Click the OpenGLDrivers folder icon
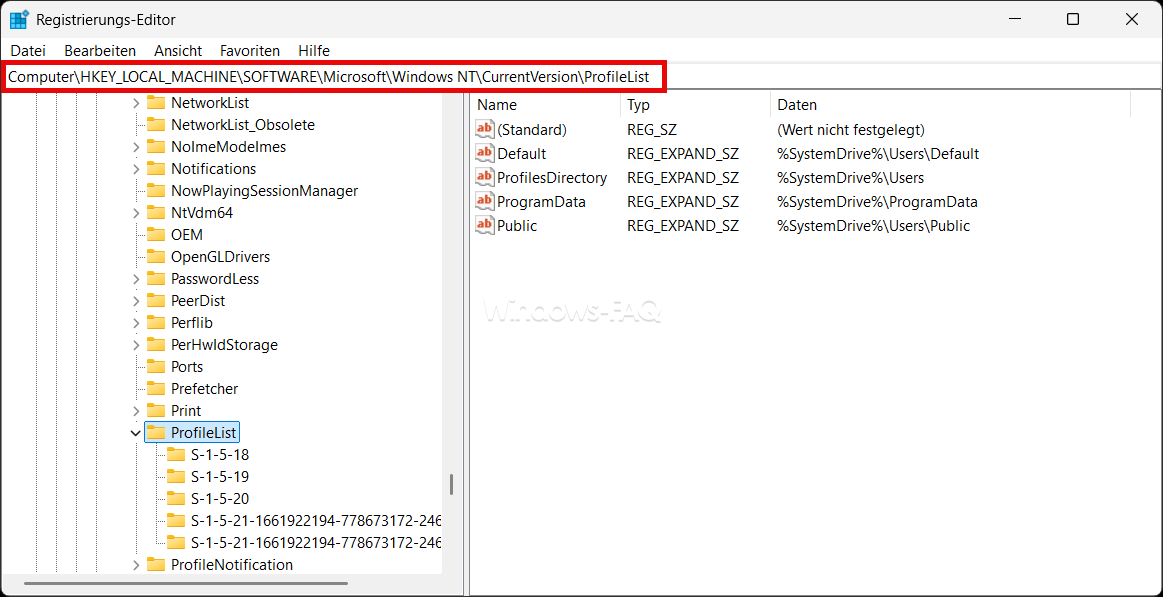 156,257
